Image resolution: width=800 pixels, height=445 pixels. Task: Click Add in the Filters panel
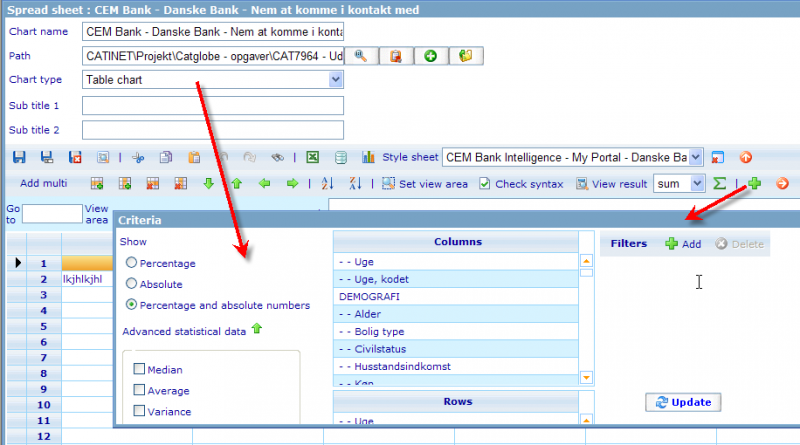[x=683, y=243]
